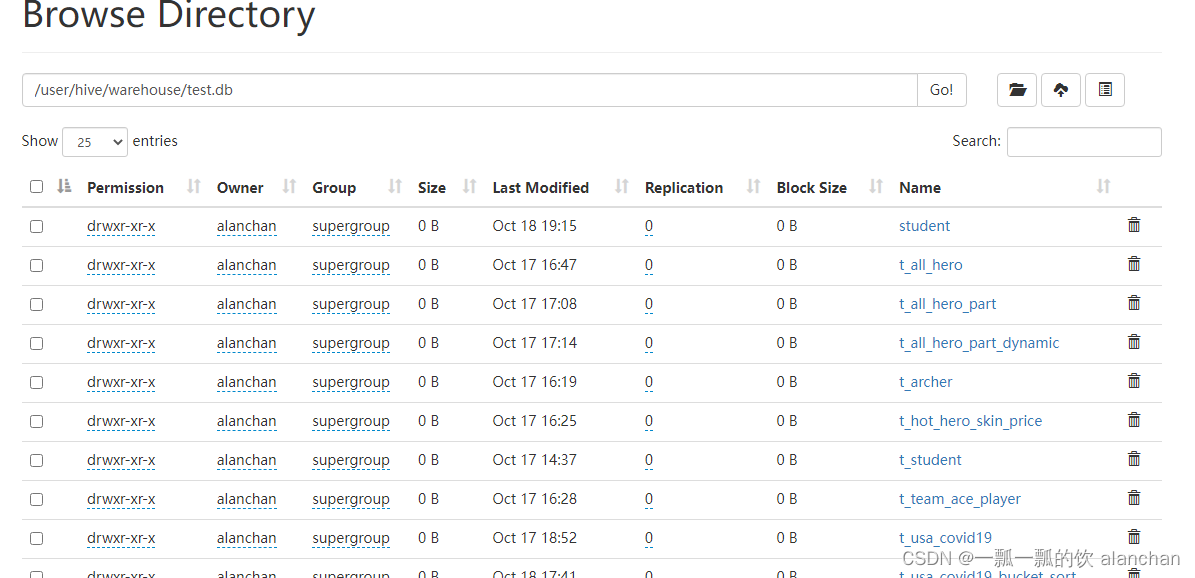Check the t_usa_covid19 row checkbox
This screenshot has height=578, width=1195.
pyautogui.click(x=37, y=538)
